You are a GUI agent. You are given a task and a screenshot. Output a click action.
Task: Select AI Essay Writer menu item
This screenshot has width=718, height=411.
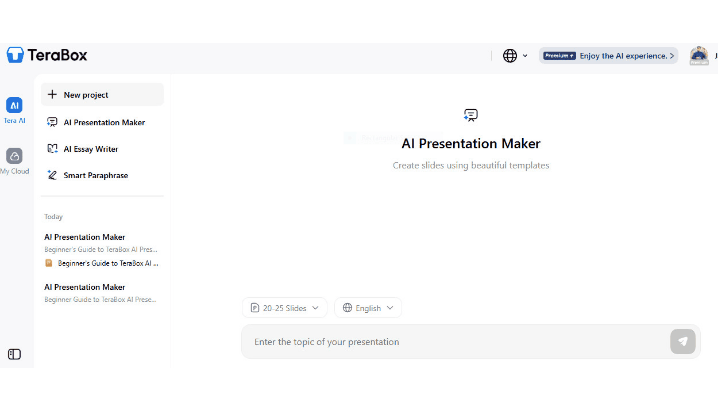coord(102,149)
